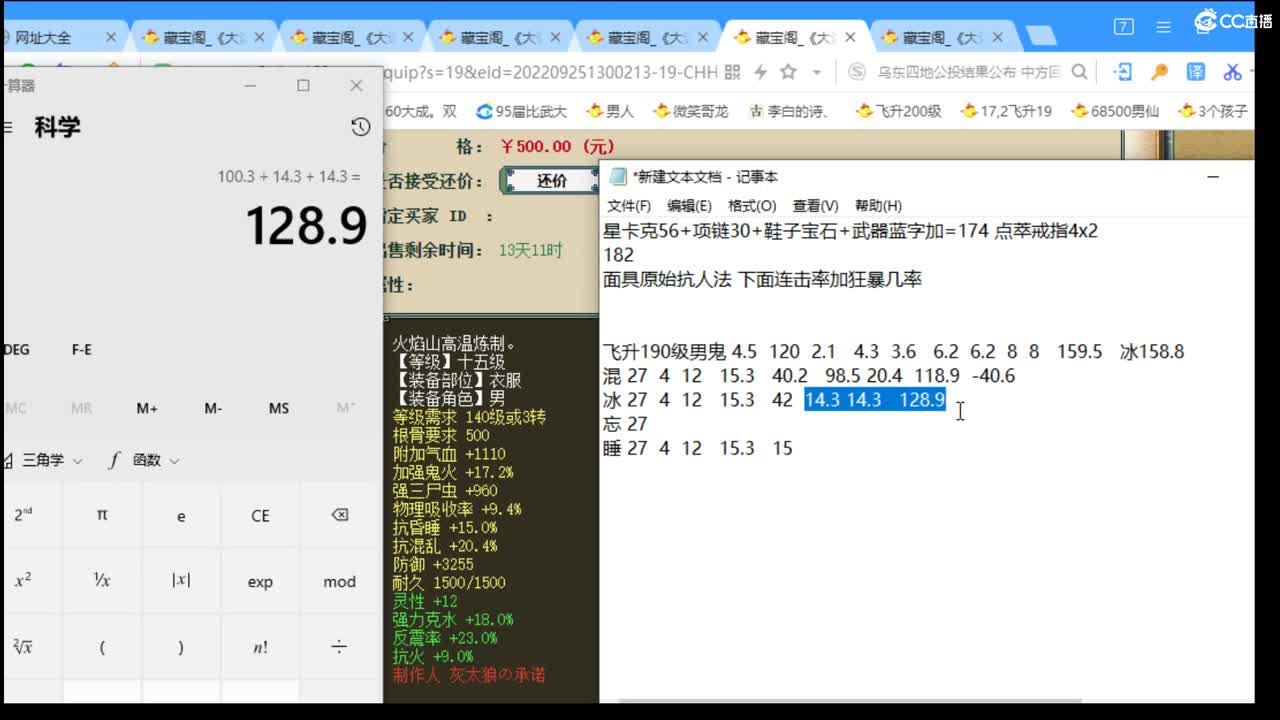The width and height of the screenshot is (1280, 720).
Task: Click the close parenthesis key
Action: coord(181,647)
